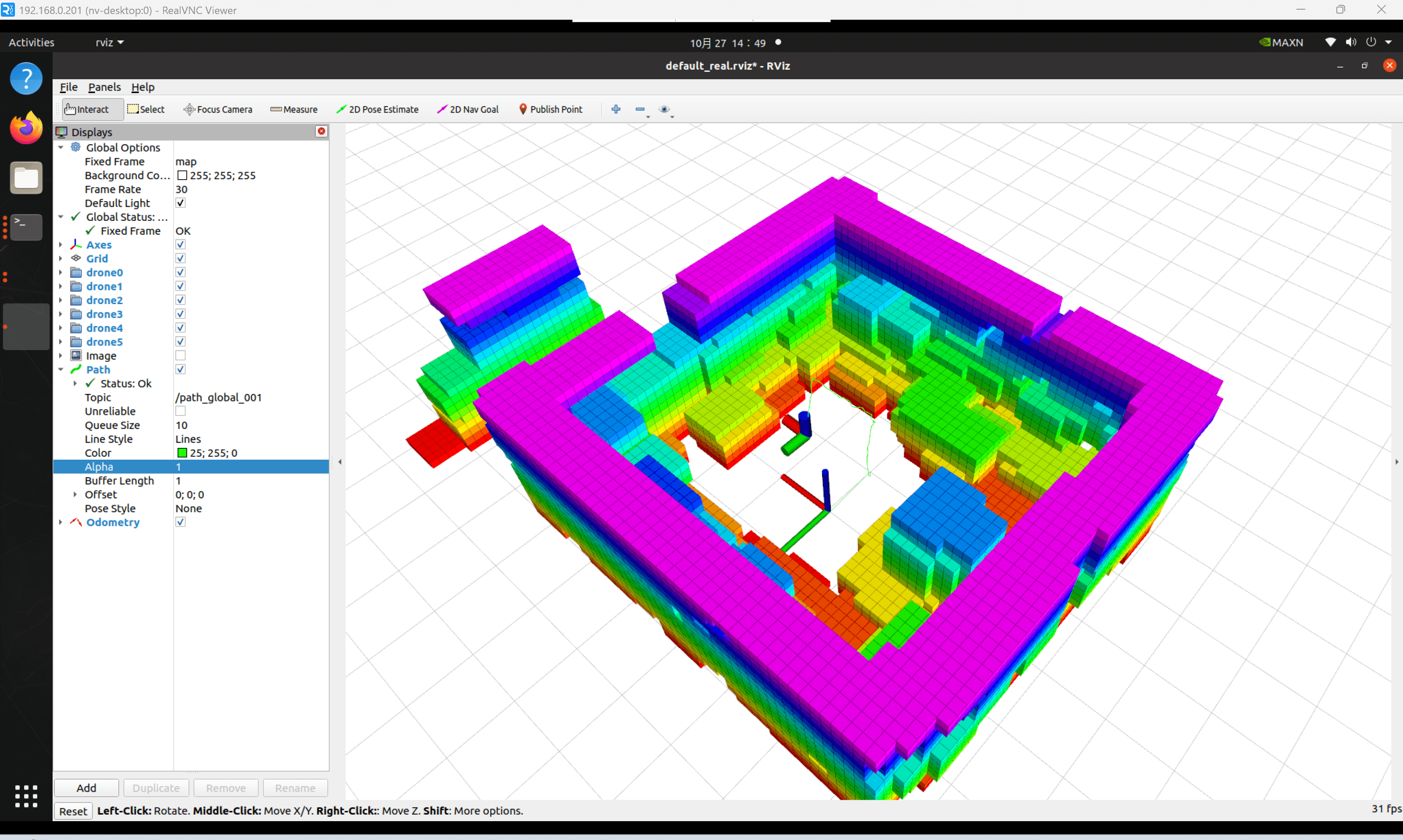Screen dimensions: 1403x840
Task: Click the minus remove-tool icon
Action: pos(640,109)
